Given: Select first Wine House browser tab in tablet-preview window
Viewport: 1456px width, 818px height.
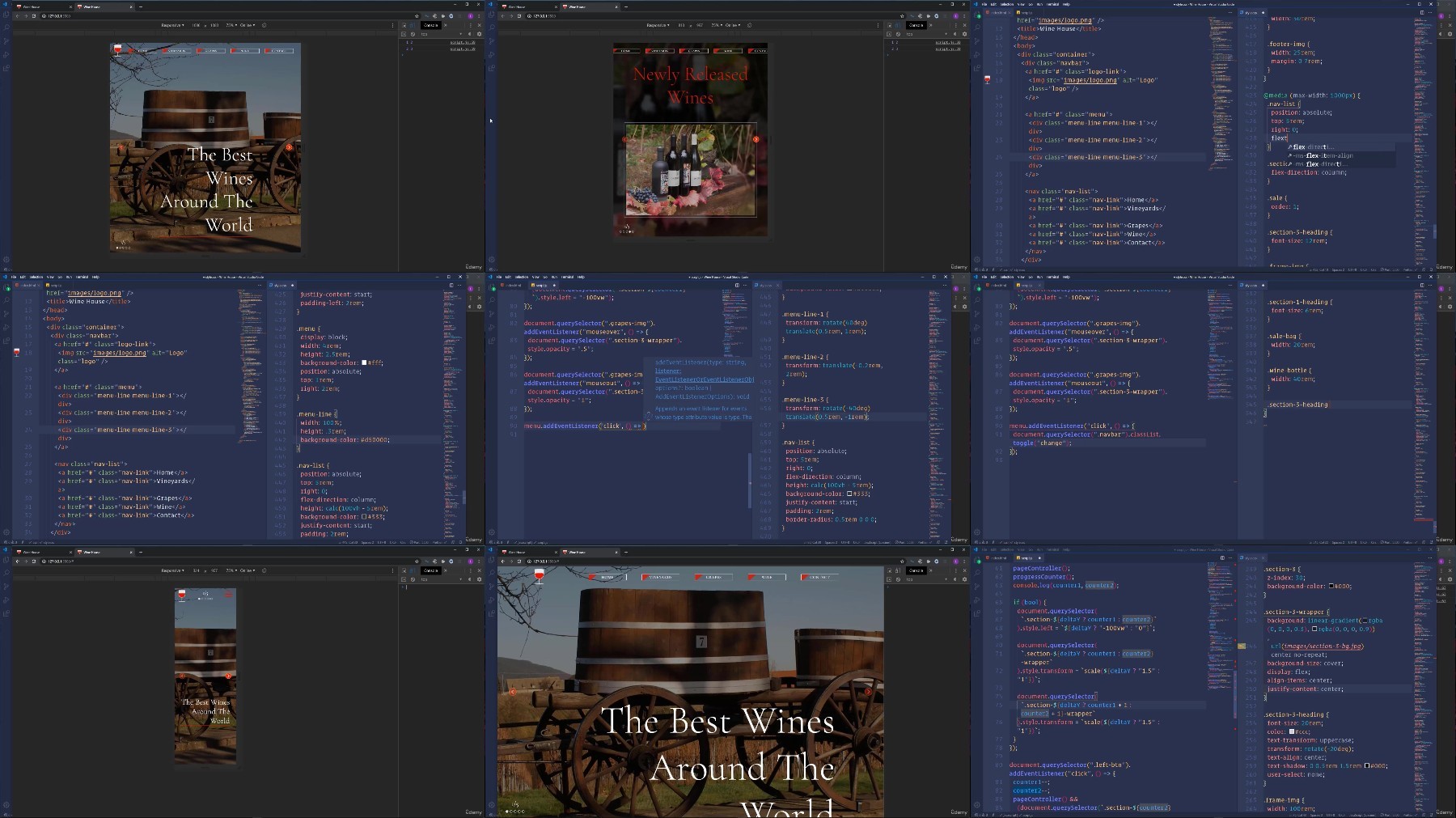Looking at the screenshot, I should tap(43, 6).
